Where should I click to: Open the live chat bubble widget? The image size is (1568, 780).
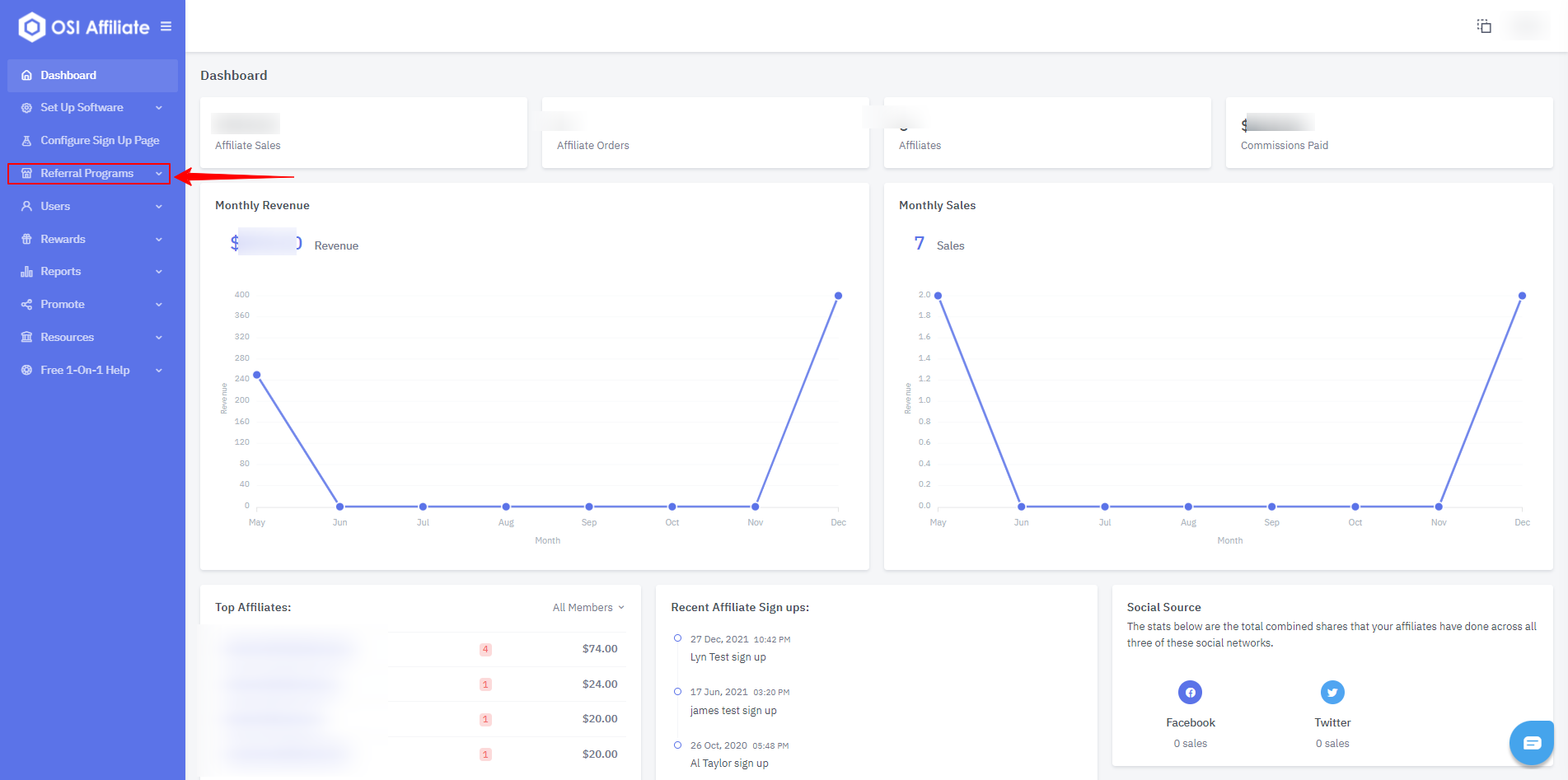pos(1532,743)
